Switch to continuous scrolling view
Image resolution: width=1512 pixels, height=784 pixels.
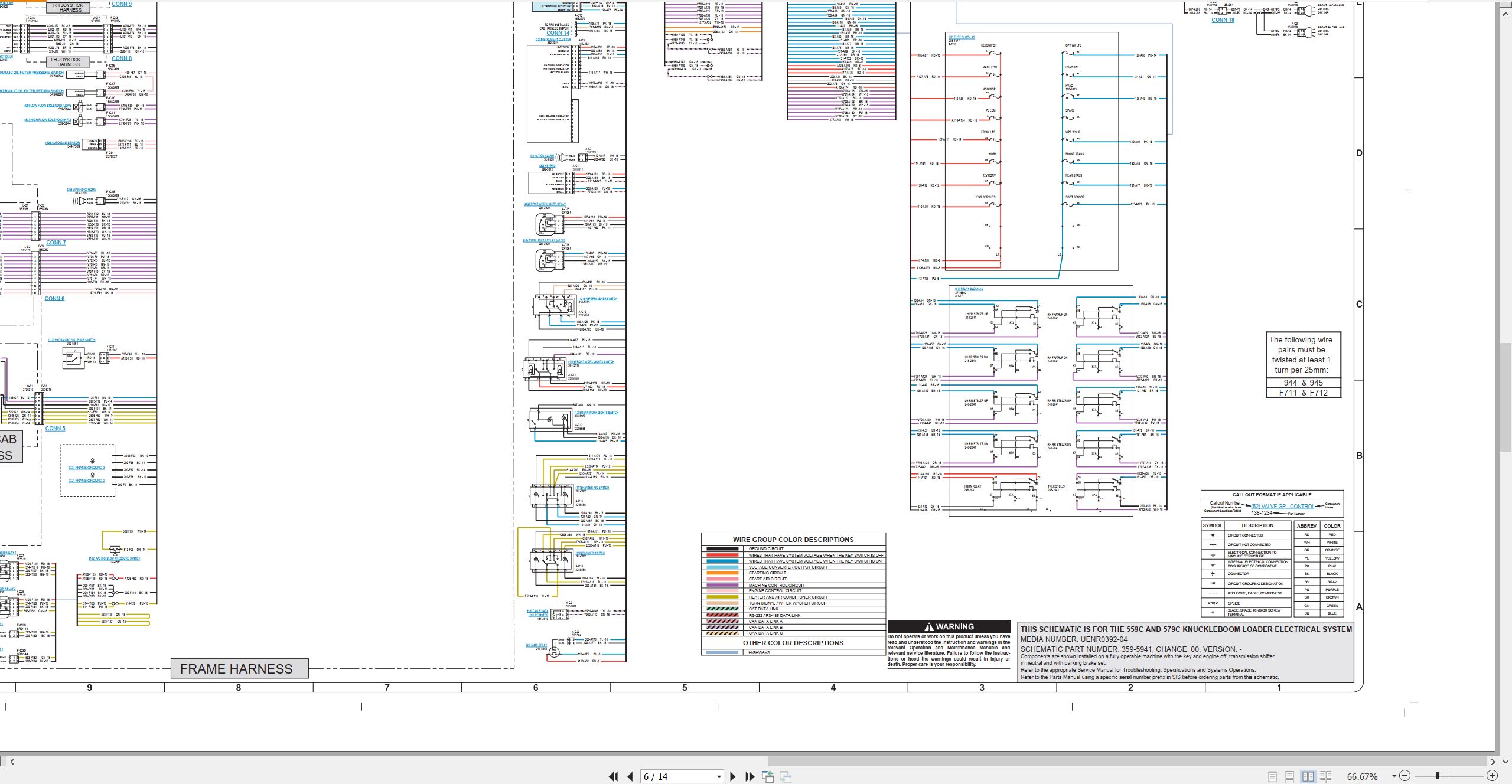point(1290,777)
